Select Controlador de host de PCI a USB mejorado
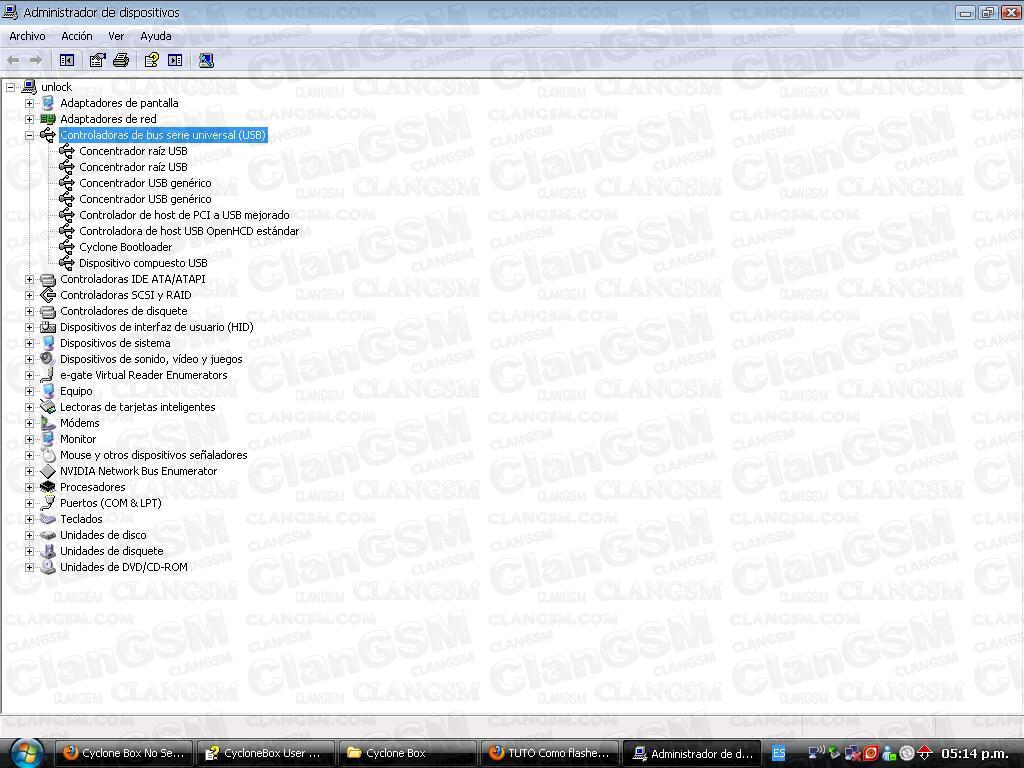 click(x=184, y=215)
